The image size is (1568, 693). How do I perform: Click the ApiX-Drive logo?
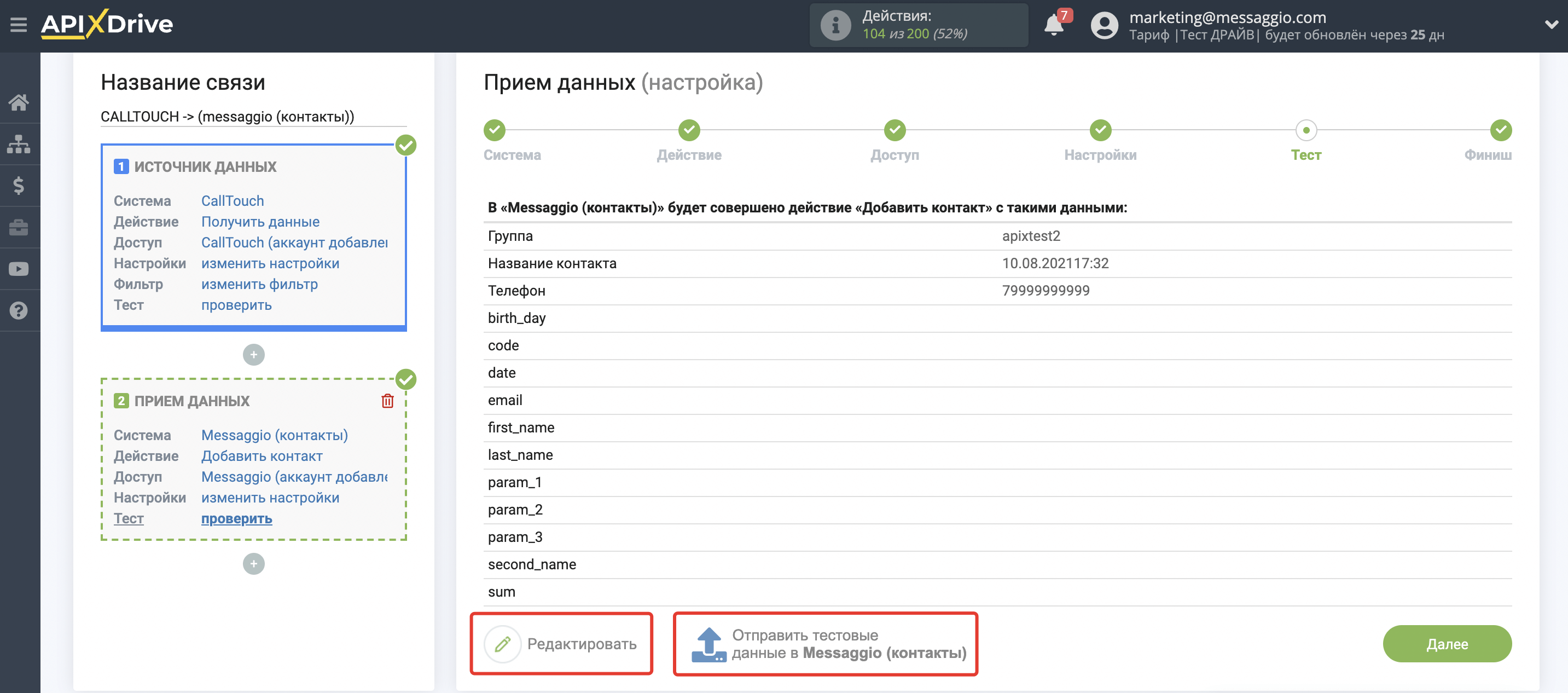(x=107, y=24)
